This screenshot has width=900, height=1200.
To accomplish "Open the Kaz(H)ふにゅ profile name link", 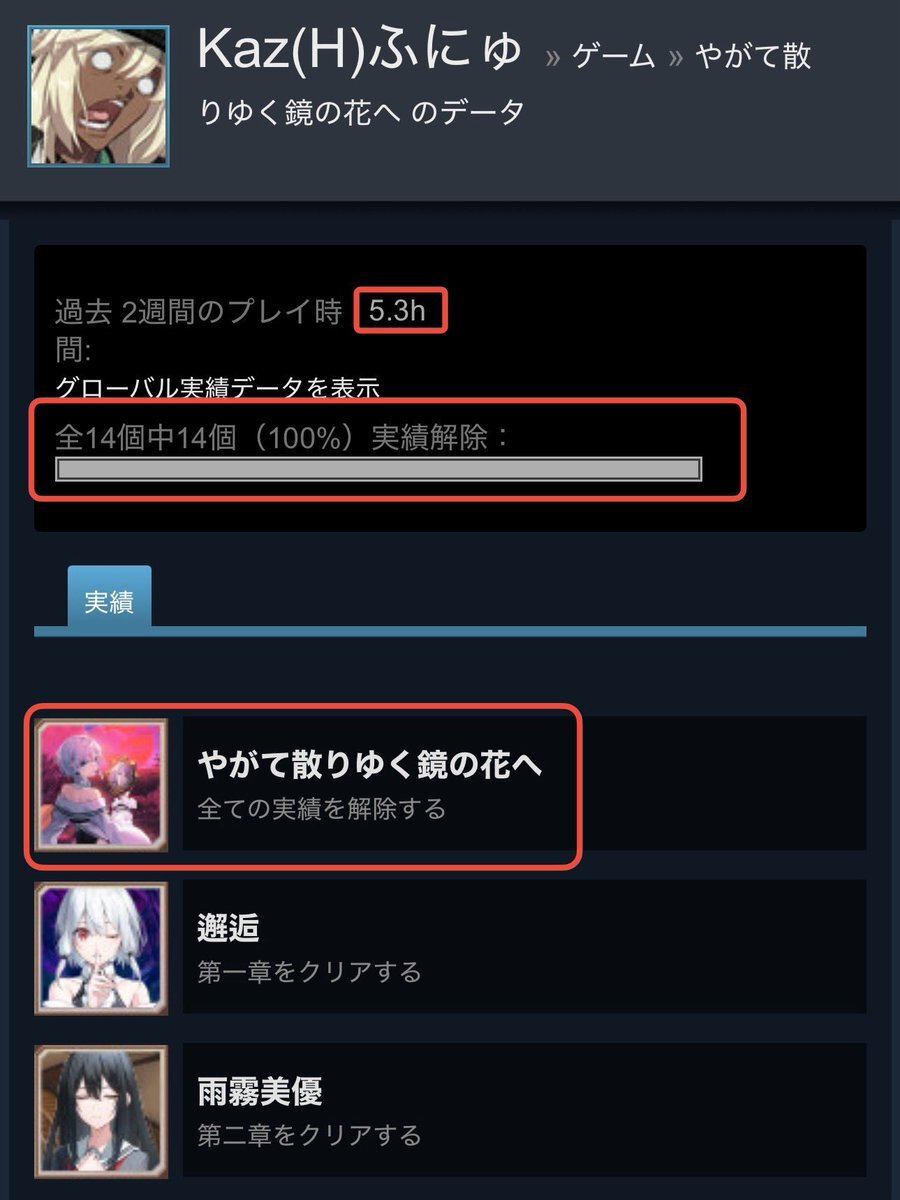I will 361,47.
